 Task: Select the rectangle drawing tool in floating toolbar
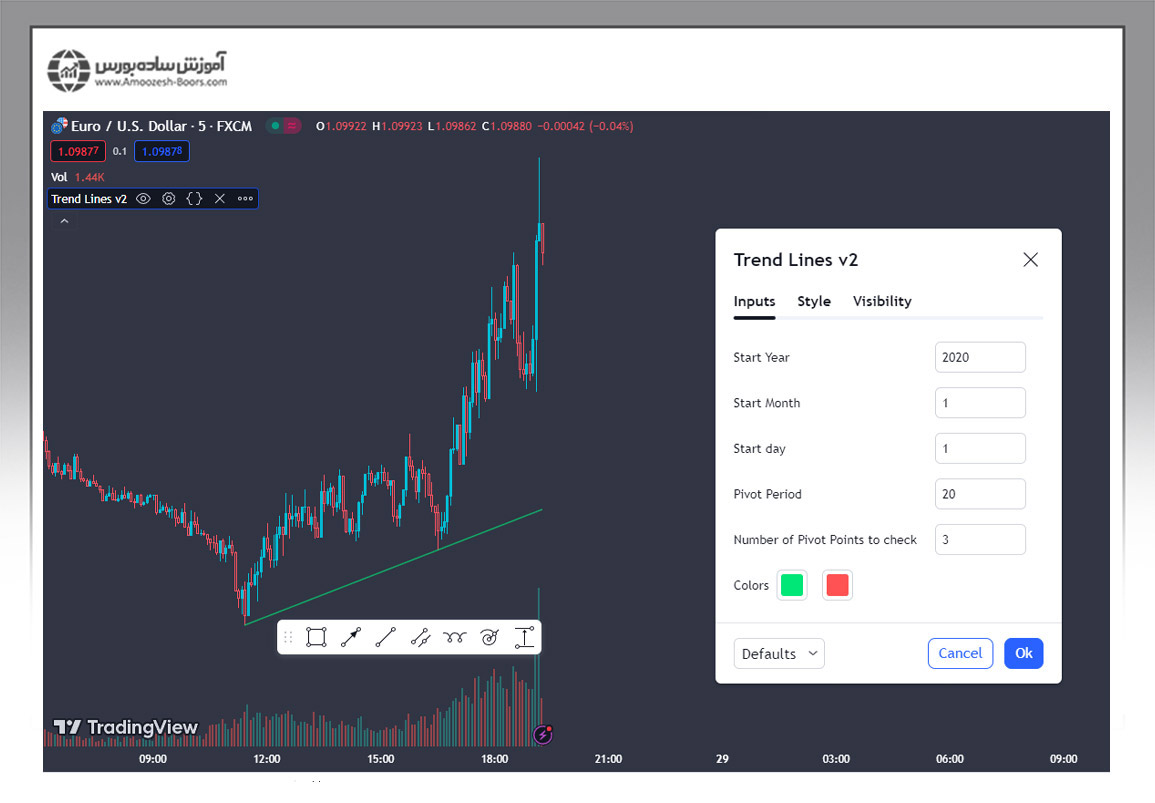[316, 637]
